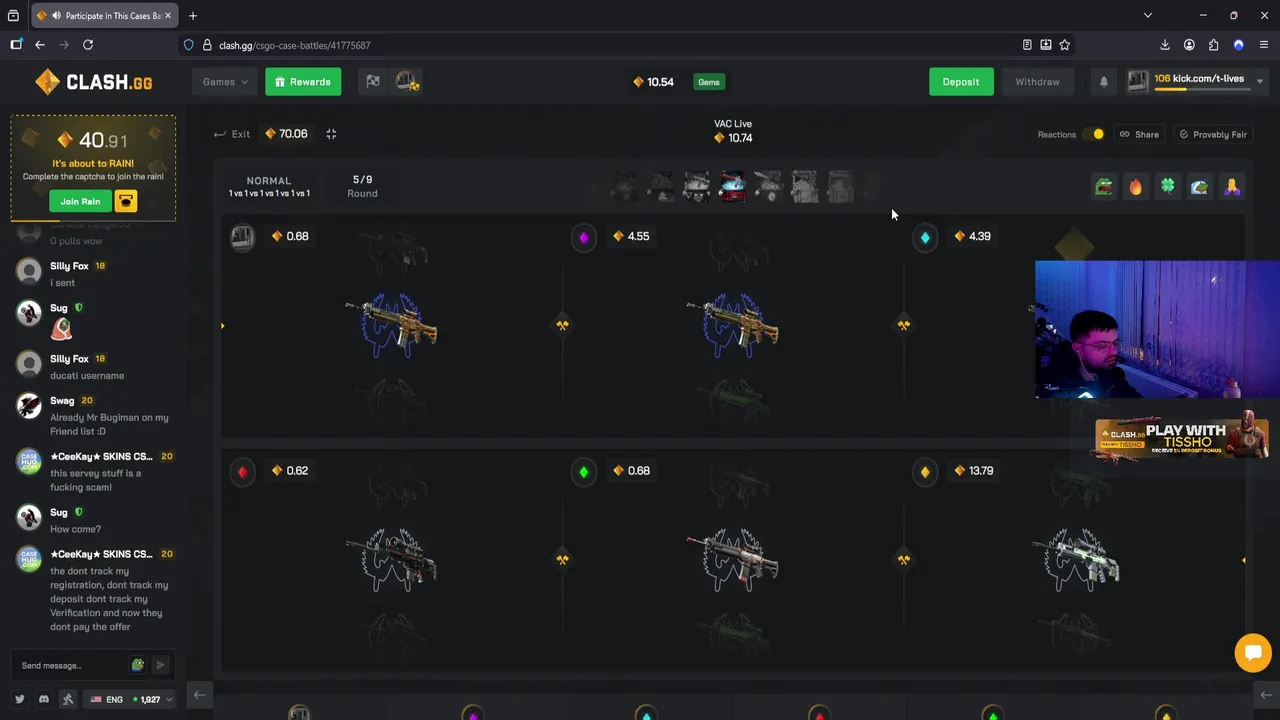1280x720 pixels.
Task: Select the Gems balance tab
Action: click(x=709, y=82)
